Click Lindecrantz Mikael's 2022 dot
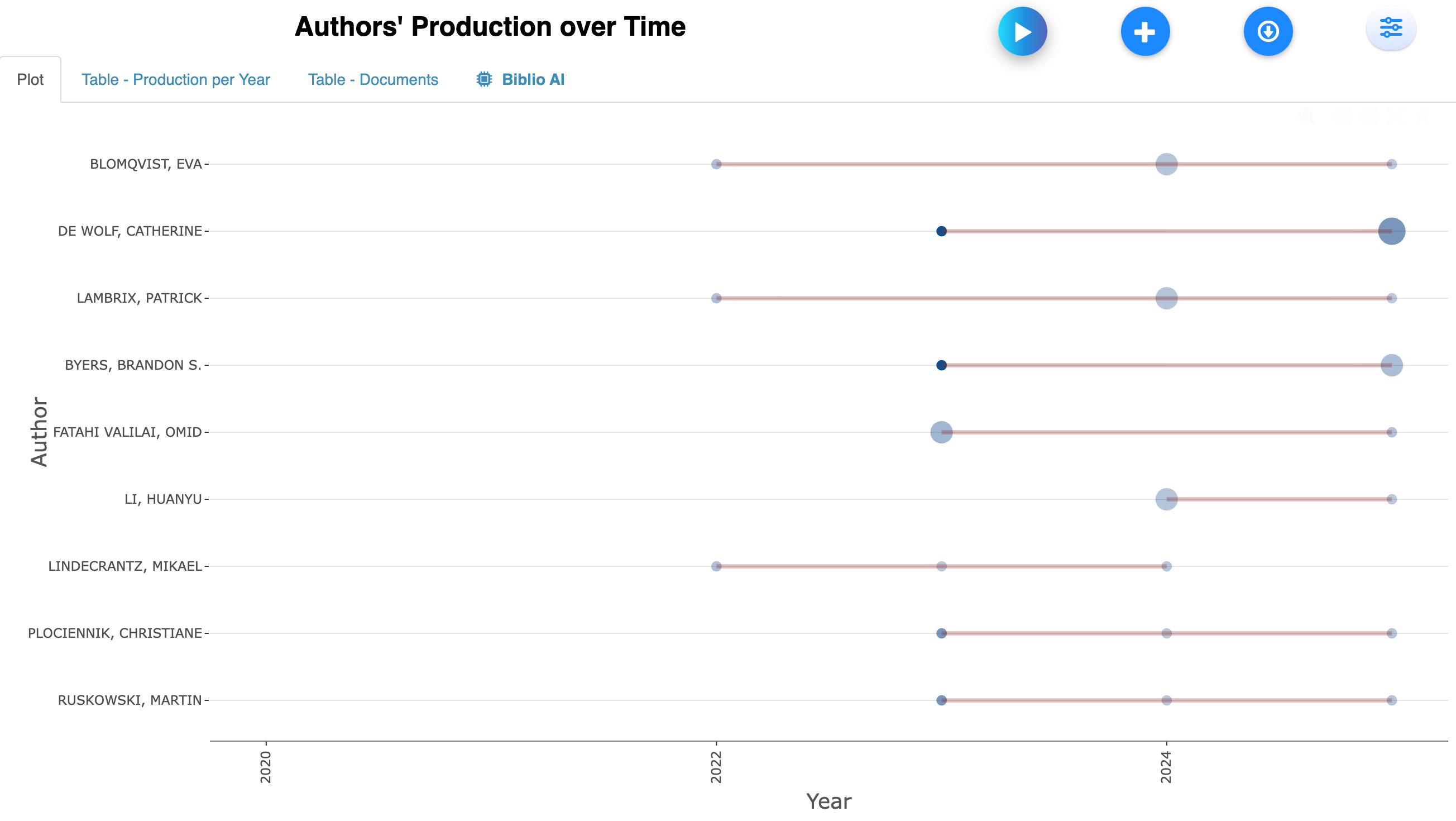Image resolution: width=1456 pixels, height=821 pixels. coord(716,566)
